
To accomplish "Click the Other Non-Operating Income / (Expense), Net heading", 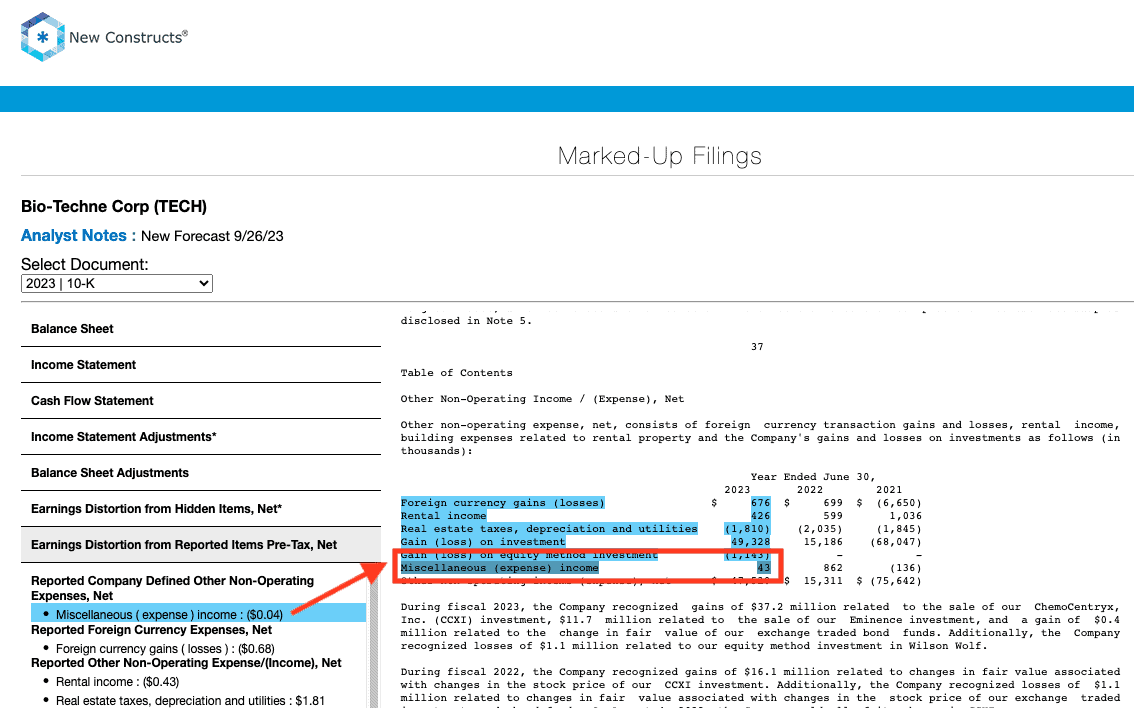I will [x=542, y=399].
